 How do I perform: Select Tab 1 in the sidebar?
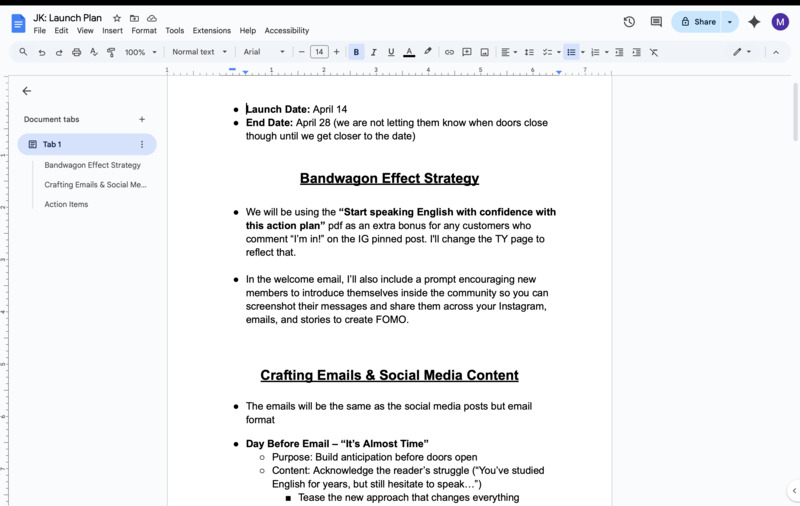point(87,144)
